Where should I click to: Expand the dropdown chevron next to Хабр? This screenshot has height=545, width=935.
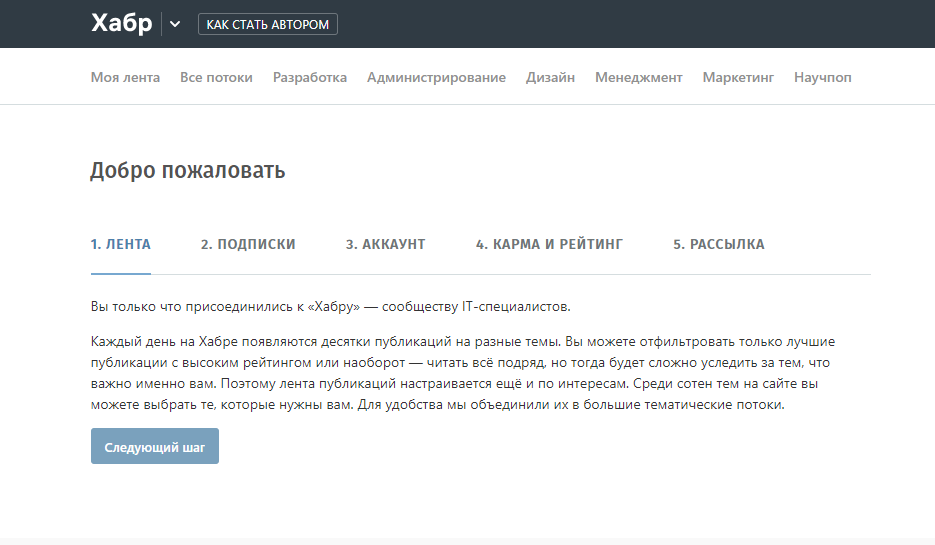(175, 24)
